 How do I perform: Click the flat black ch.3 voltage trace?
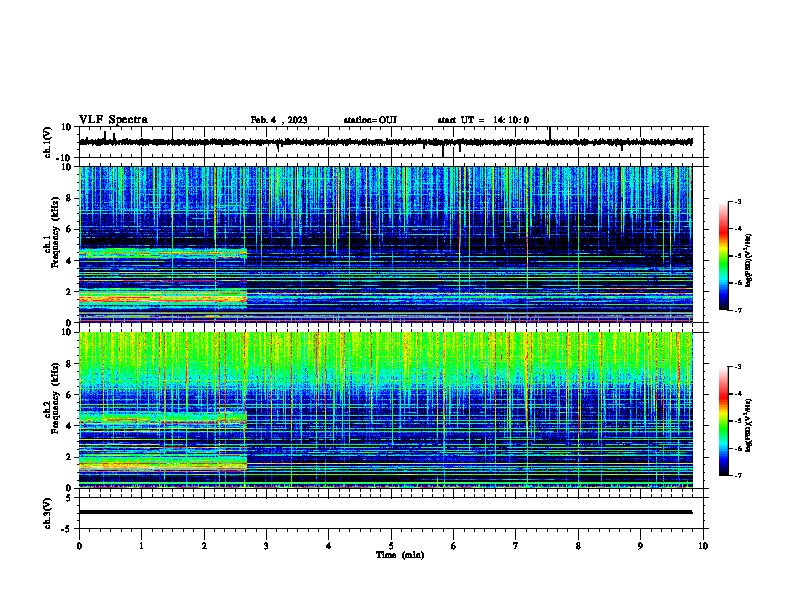pos(385,512)
